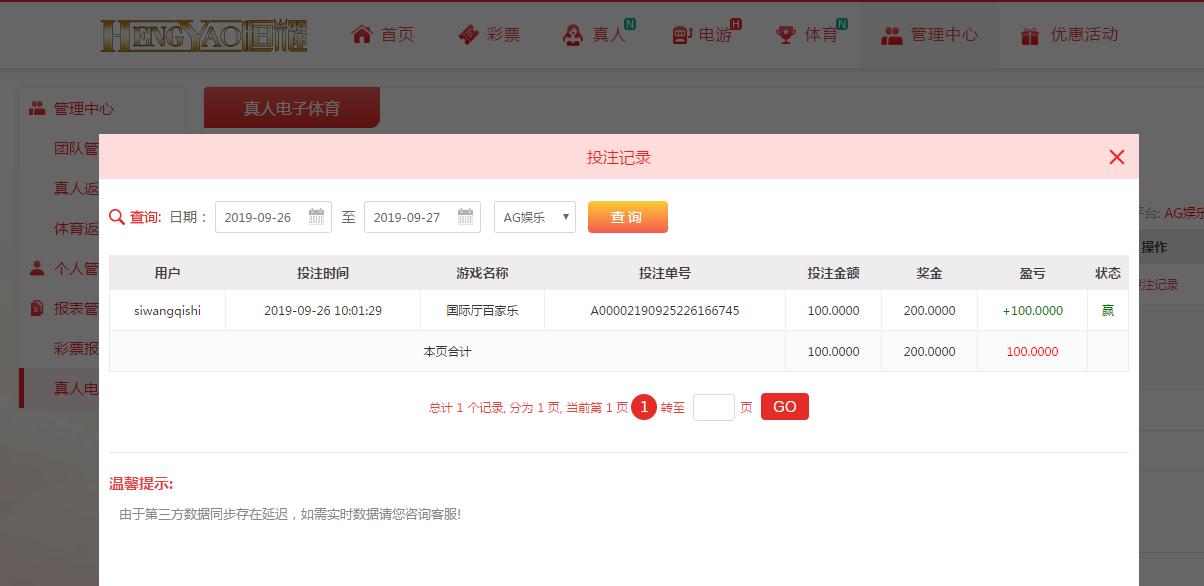Image resolution: width=1204 pixels, height=586 pixels.
Task: Click the start date field 2019-09-26
Action: pyautogui.click(x=273, y=217)
